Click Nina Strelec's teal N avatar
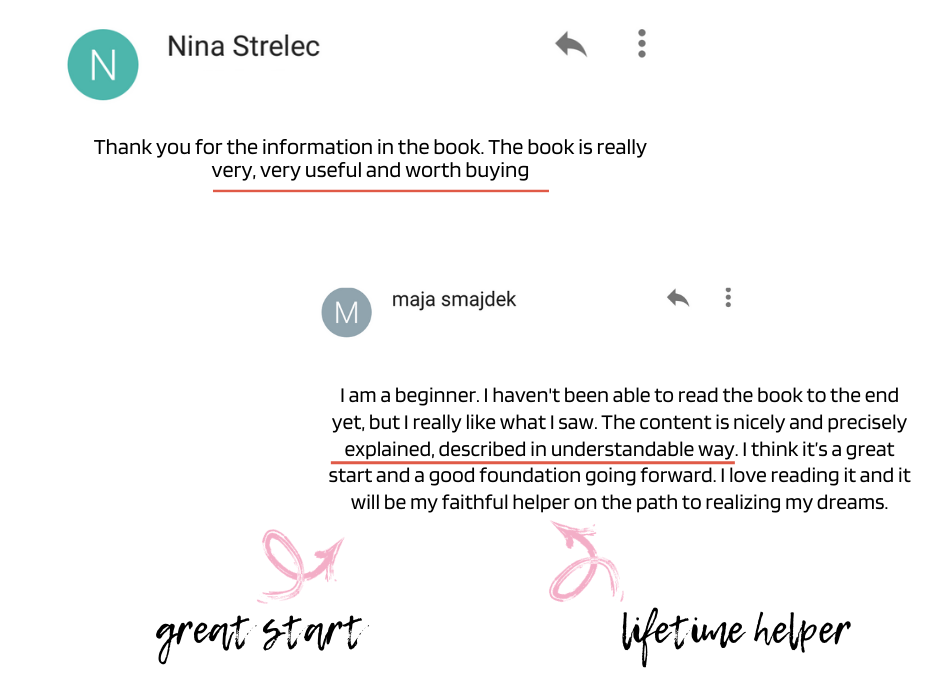The height and width of the screenshot is (680, 939). coord(103,65)
